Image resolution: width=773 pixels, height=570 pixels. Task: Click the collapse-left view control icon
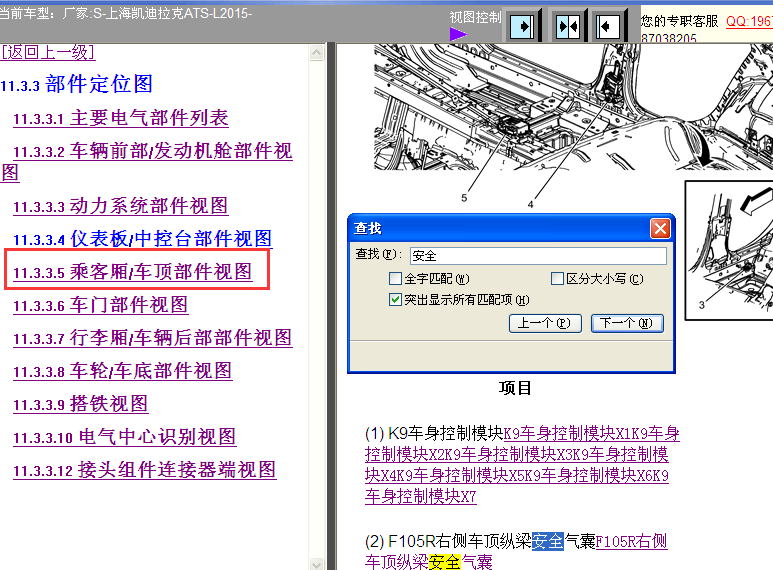(x=607, y=26)
